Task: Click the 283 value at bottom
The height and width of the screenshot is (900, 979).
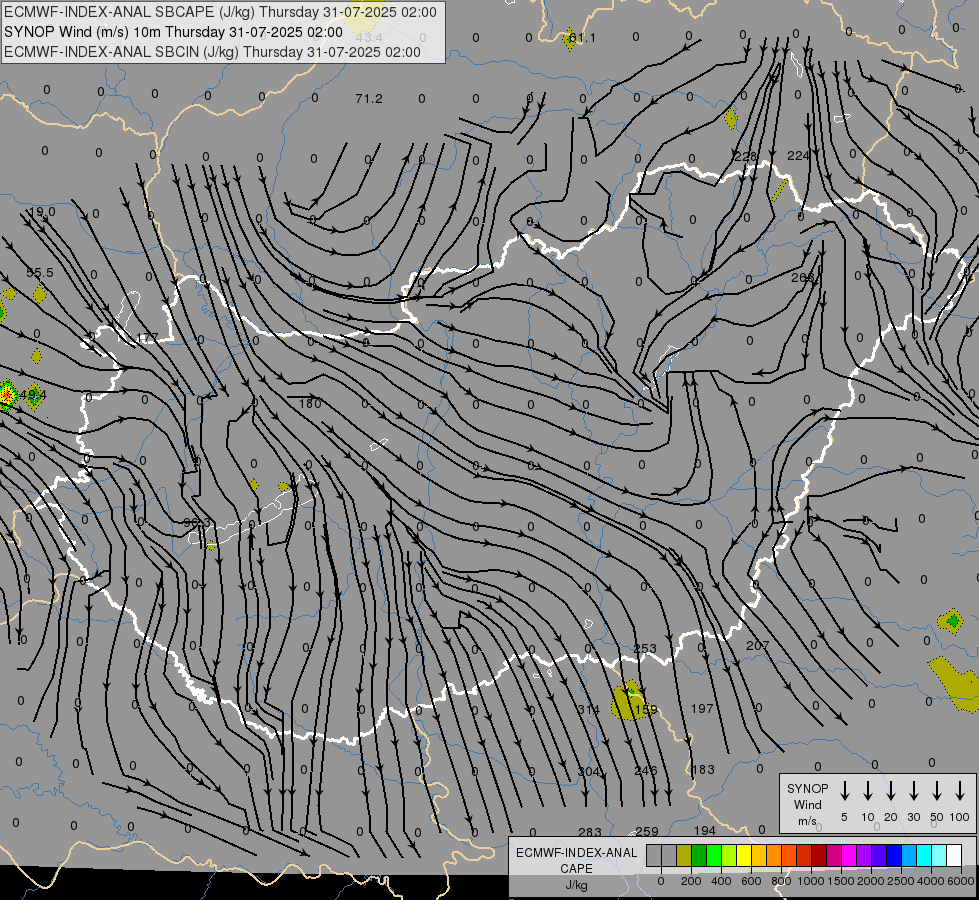Action: pos(589,832)
